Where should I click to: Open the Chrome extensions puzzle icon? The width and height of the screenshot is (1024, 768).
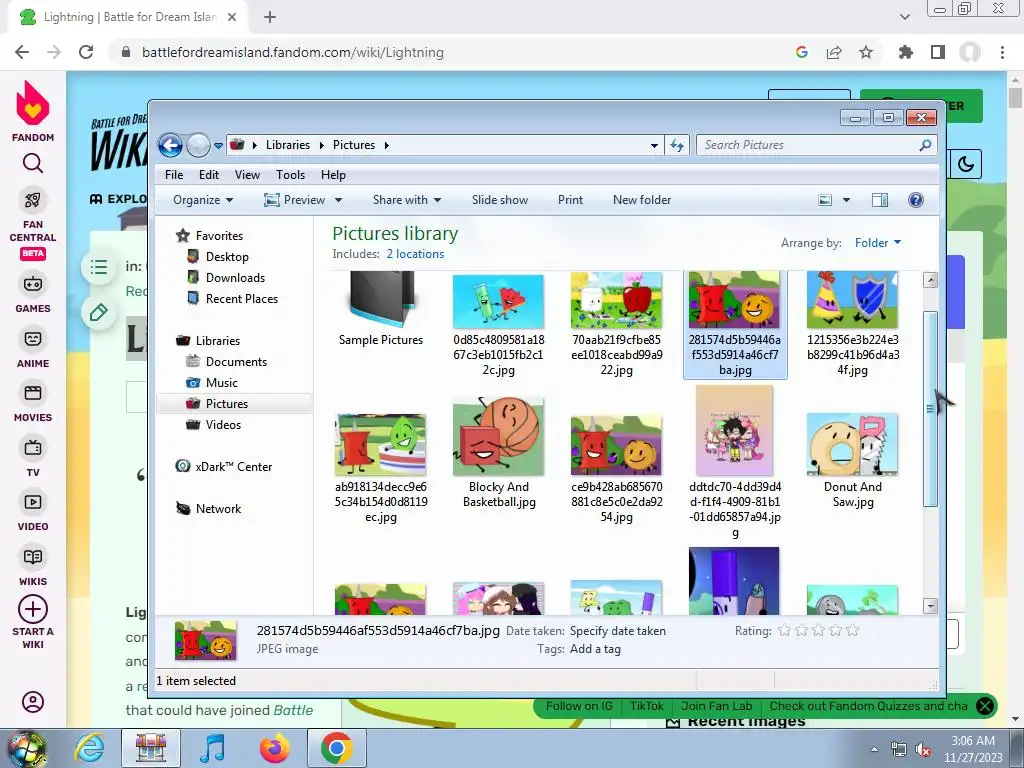905,52
